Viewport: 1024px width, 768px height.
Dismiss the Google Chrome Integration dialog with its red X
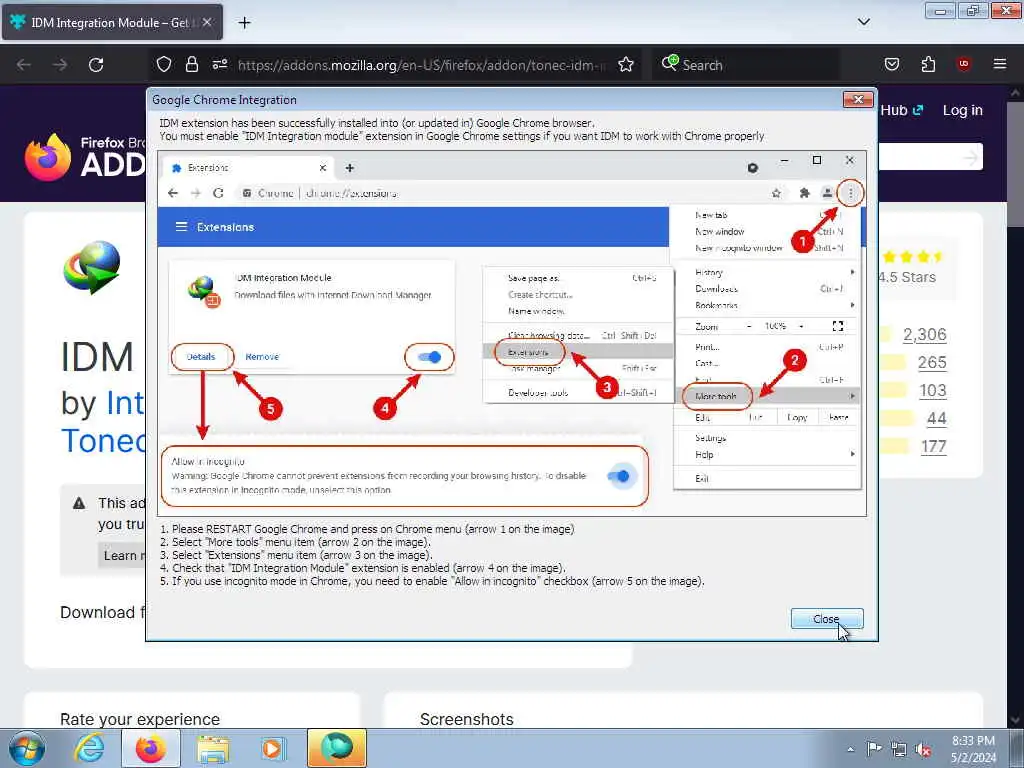858,99
